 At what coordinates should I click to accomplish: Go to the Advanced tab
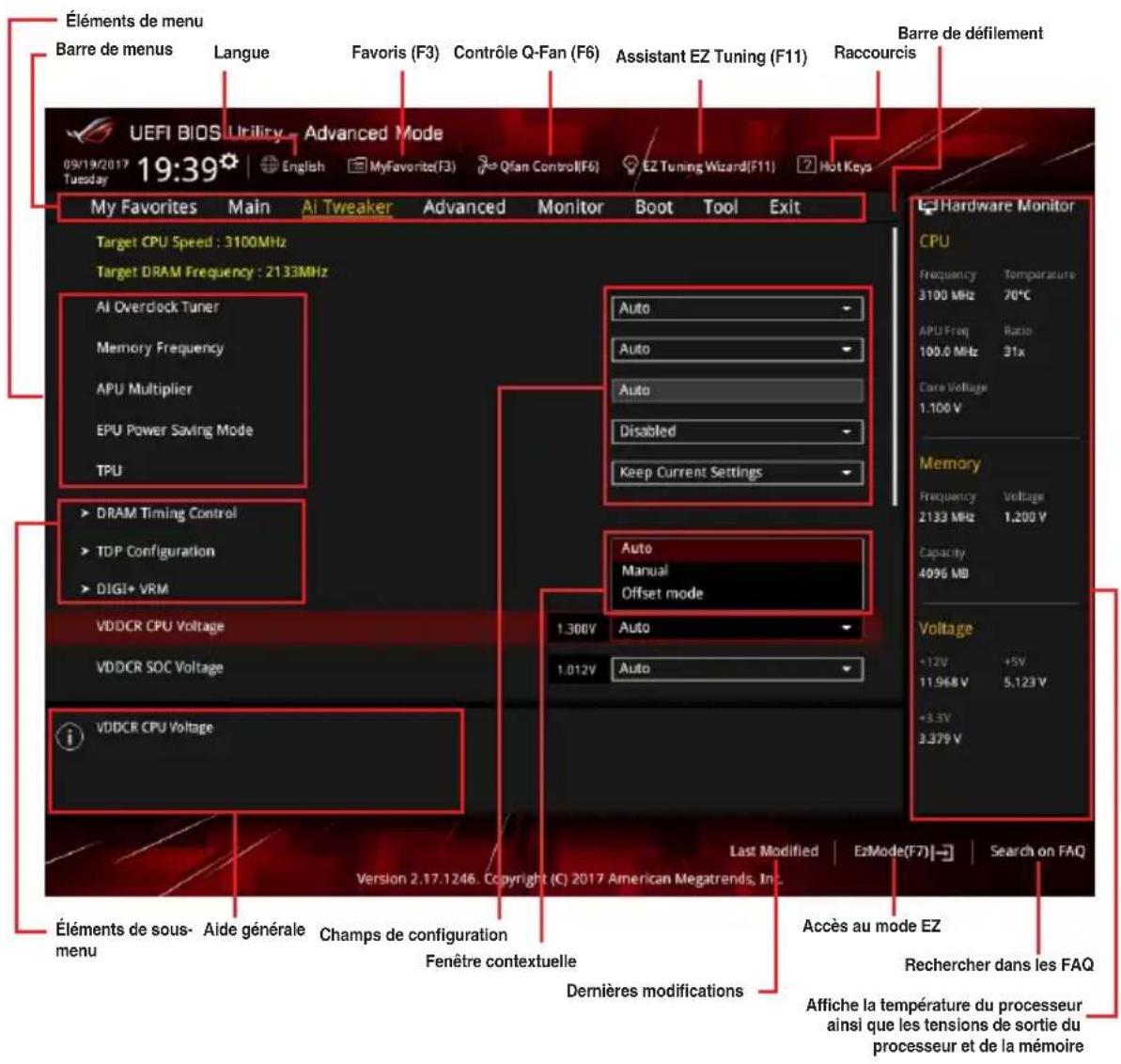(464, 208)
